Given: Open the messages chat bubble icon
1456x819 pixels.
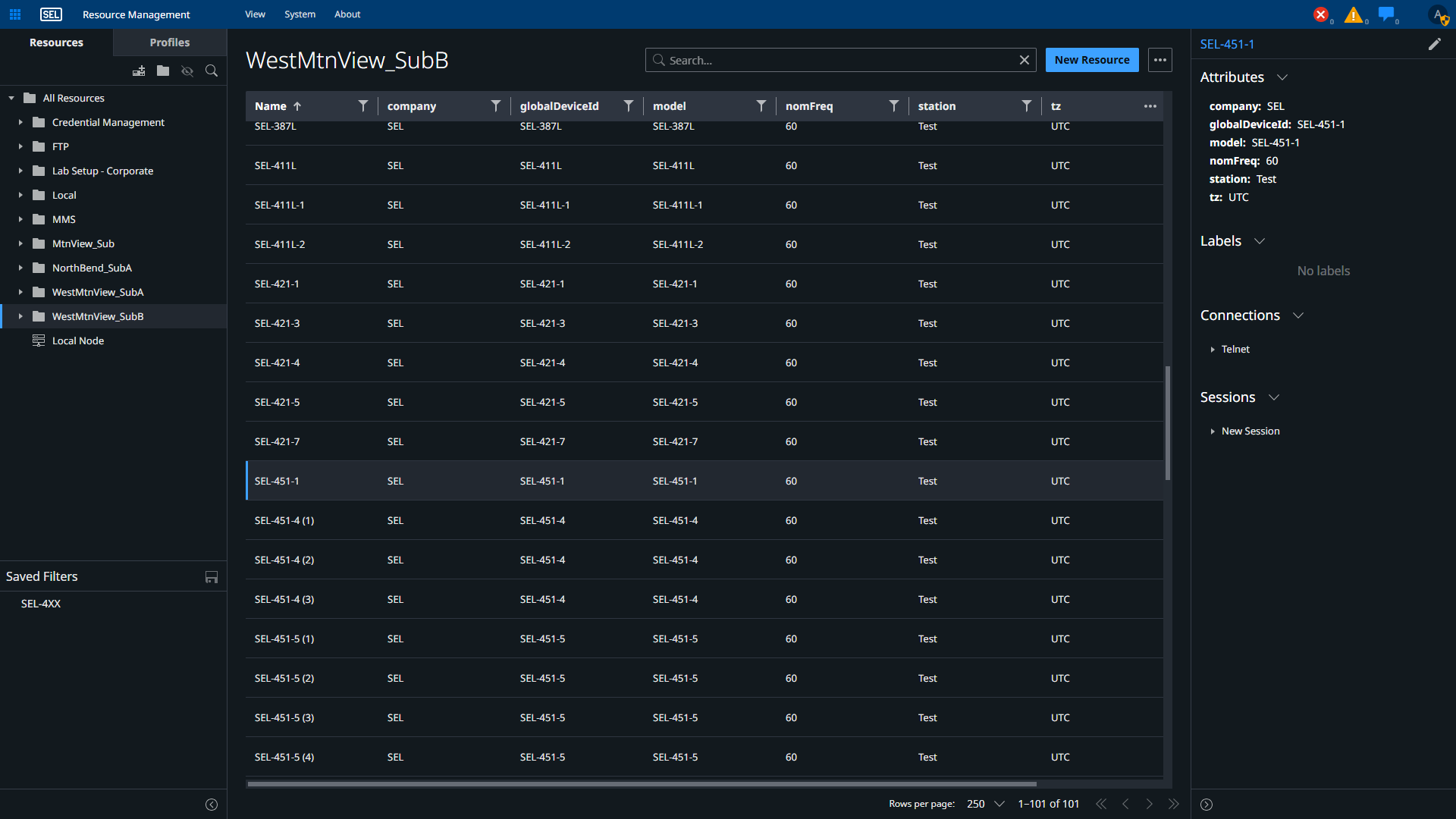Looking at the screenshot, I should (1386, 14).
